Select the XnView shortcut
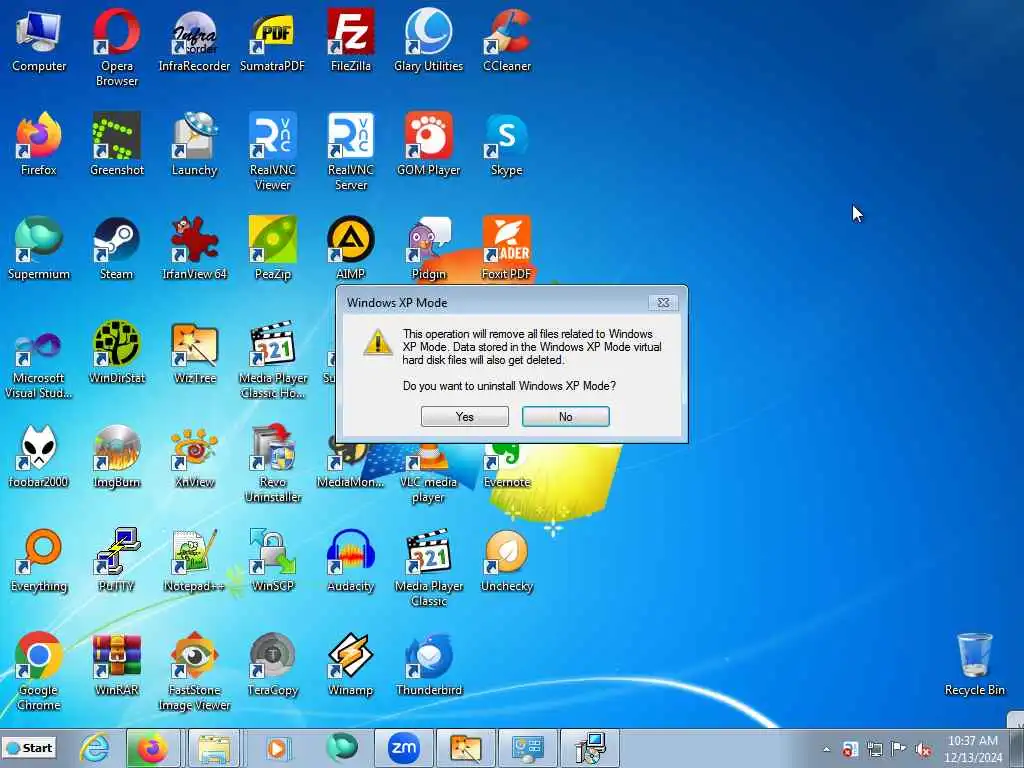Screen dimensions: 1024x768 pyautogui.click(x=195, y=456)
